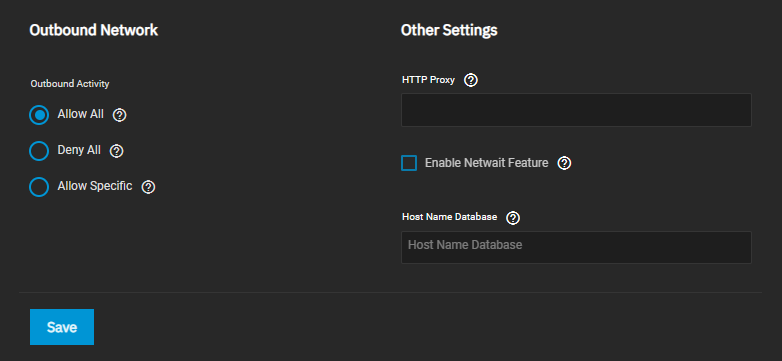Select the Allow All radio circle
Image resolution: width=782 pixels, height=361 pixels.
pos(39,115)
